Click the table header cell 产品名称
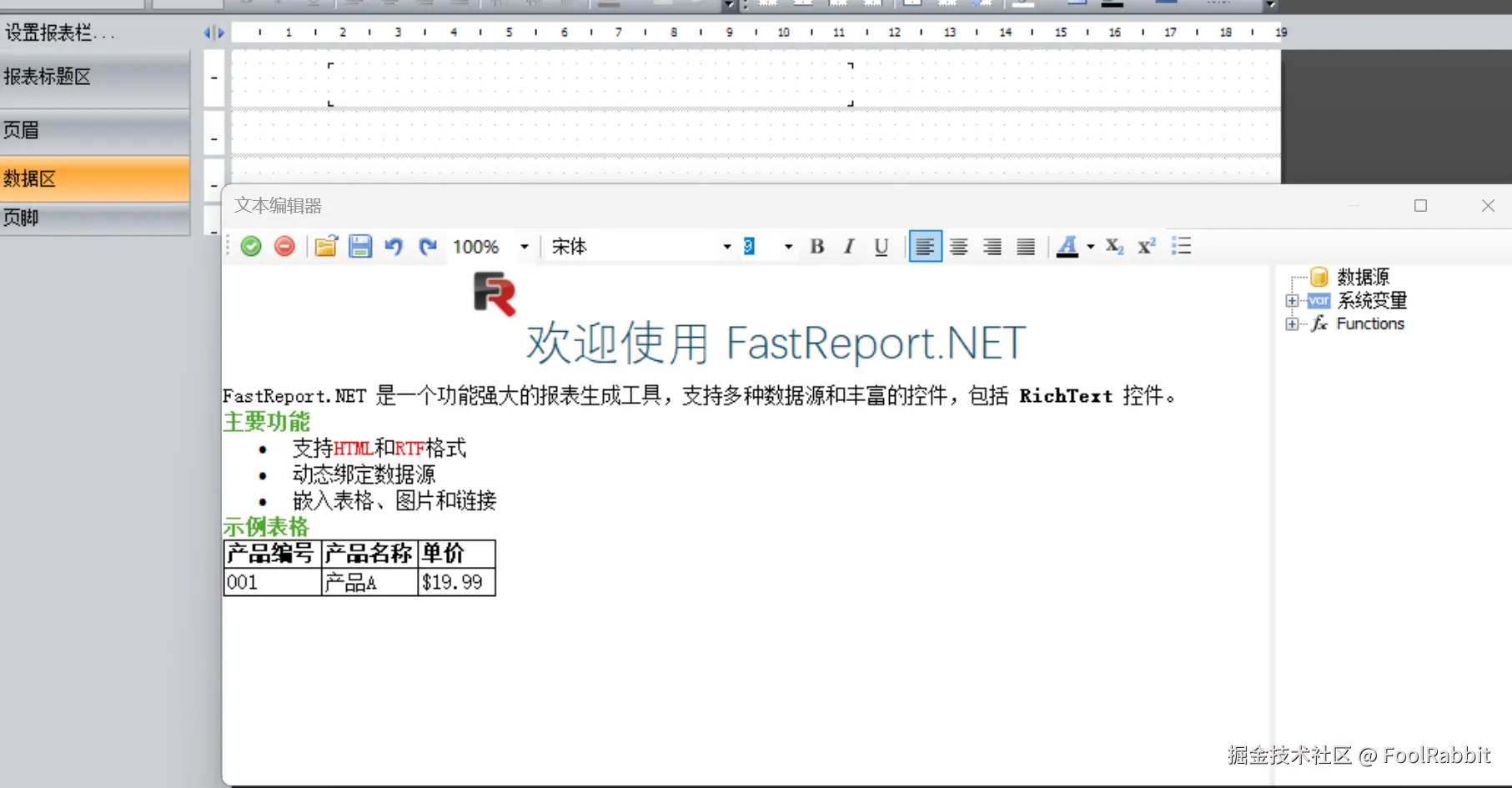The width and height of the screenshot is (1512, 788). coord(369,554)
